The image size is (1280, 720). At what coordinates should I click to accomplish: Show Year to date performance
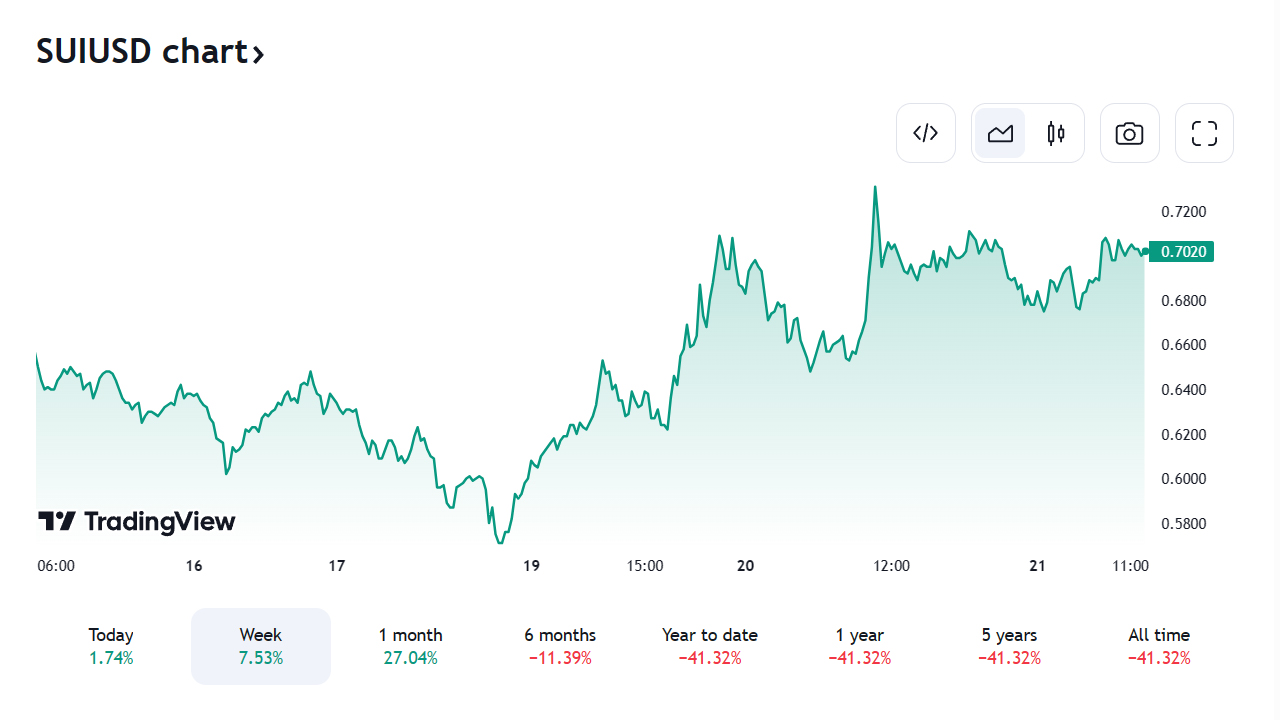click(710, 646)
